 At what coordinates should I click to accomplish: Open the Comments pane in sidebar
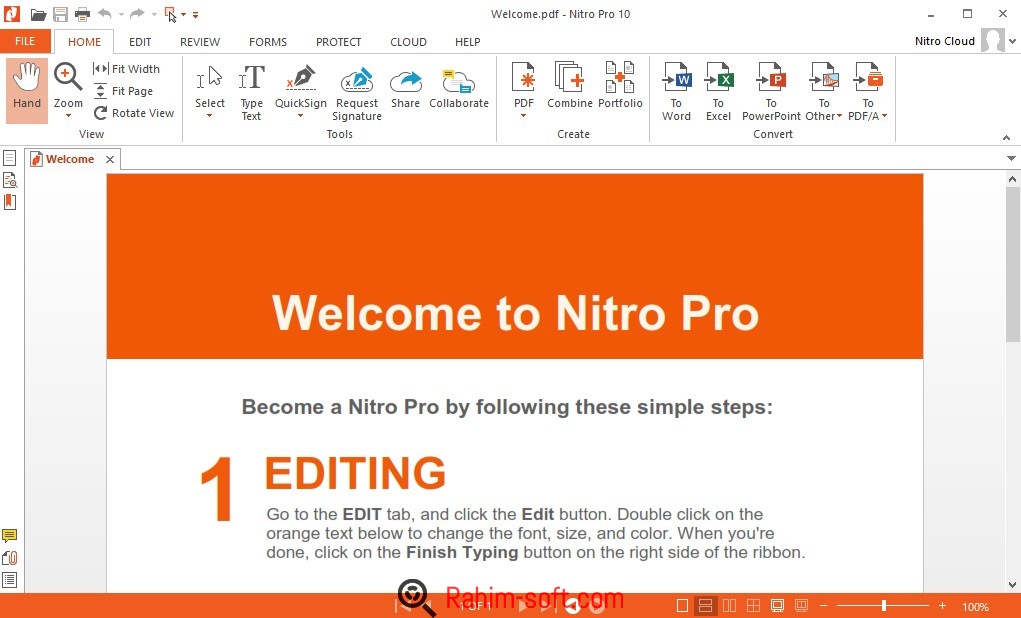pyautogui.click(x=9, y=536)
